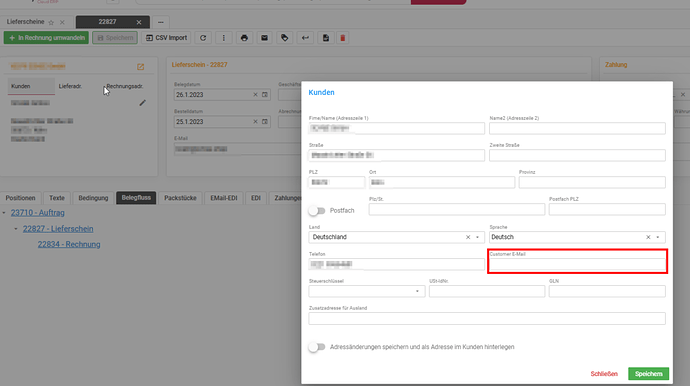
Task: Select the Rechnungsadr. tab
Action: coord(125,86)
